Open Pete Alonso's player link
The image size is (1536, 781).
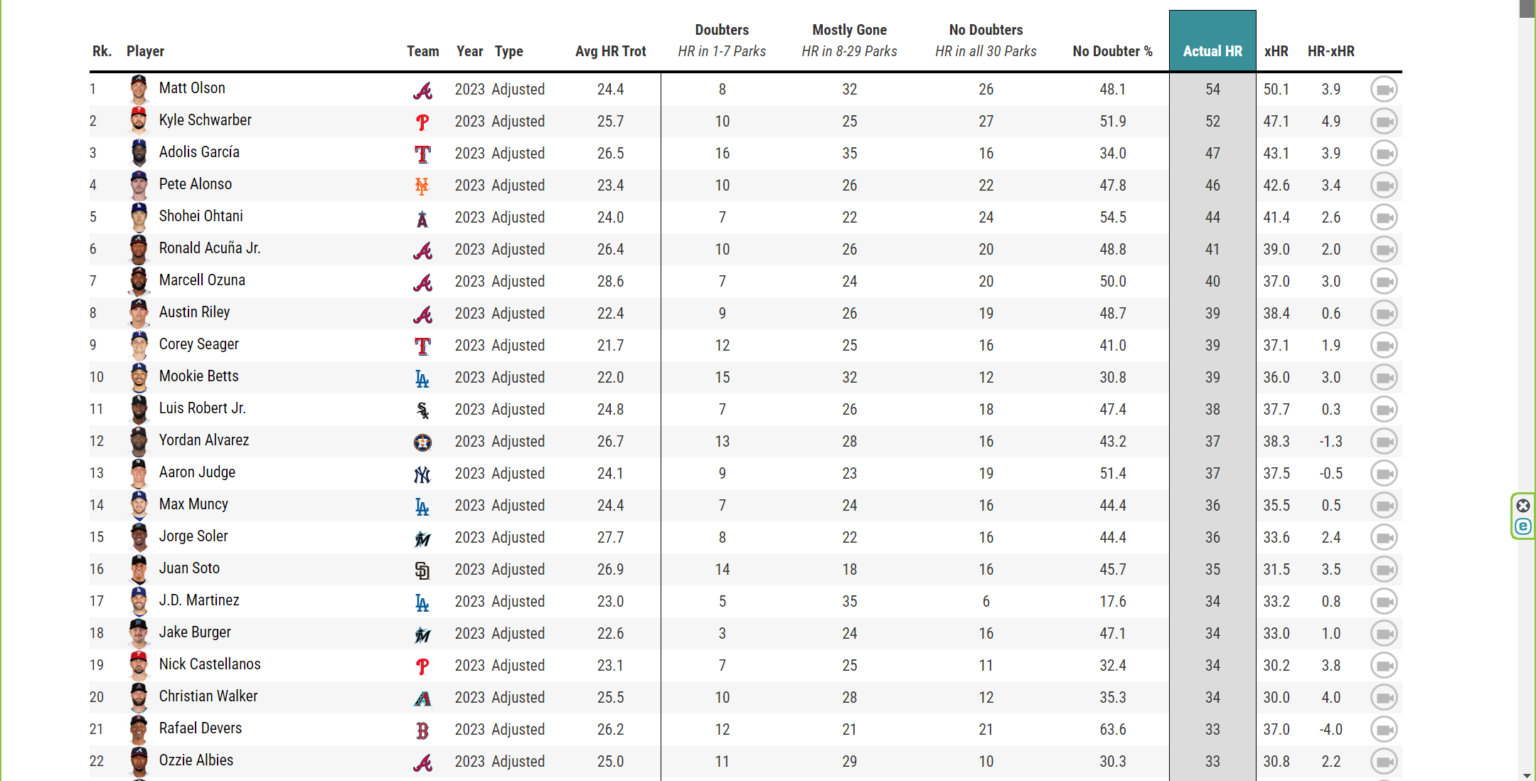click(x=195, y=184)
